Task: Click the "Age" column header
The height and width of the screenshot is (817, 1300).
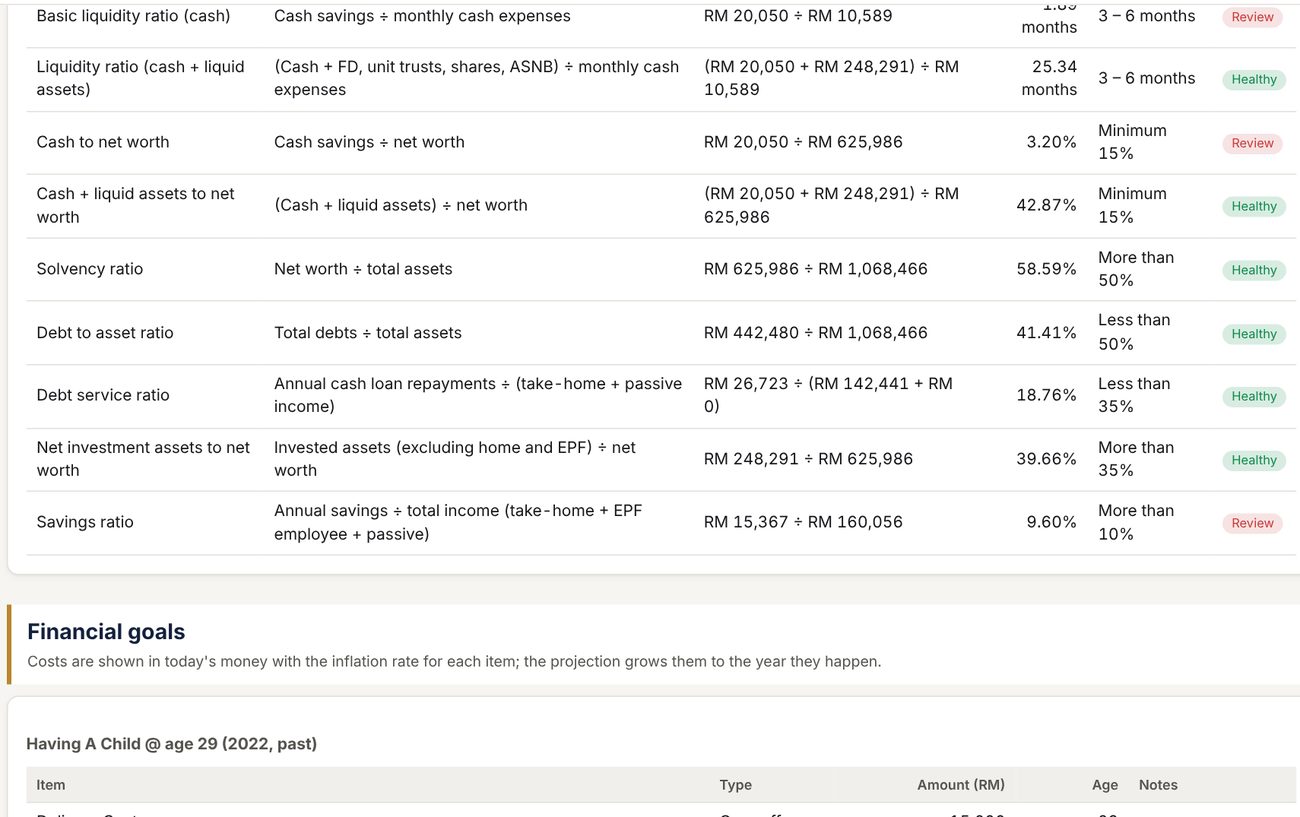Action: point(1105,785)
